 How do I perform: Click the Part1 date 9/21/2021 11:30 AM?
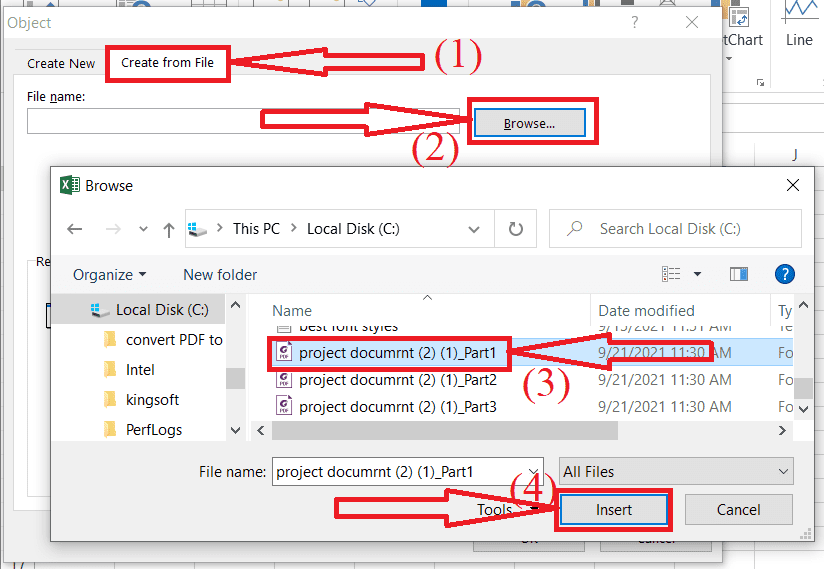click(x=664, y=353)
